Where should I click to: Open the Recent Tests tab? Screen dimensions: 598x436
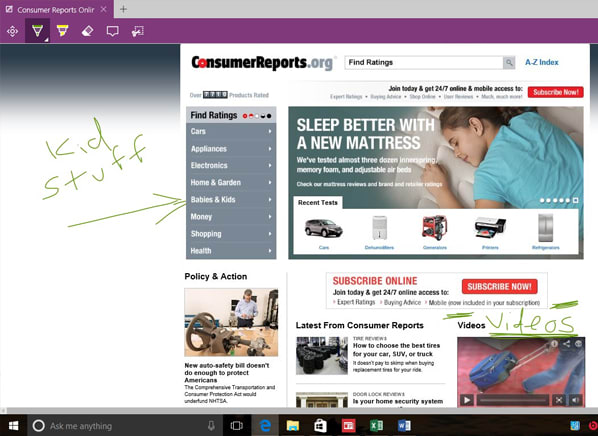[x=318, y=203]
